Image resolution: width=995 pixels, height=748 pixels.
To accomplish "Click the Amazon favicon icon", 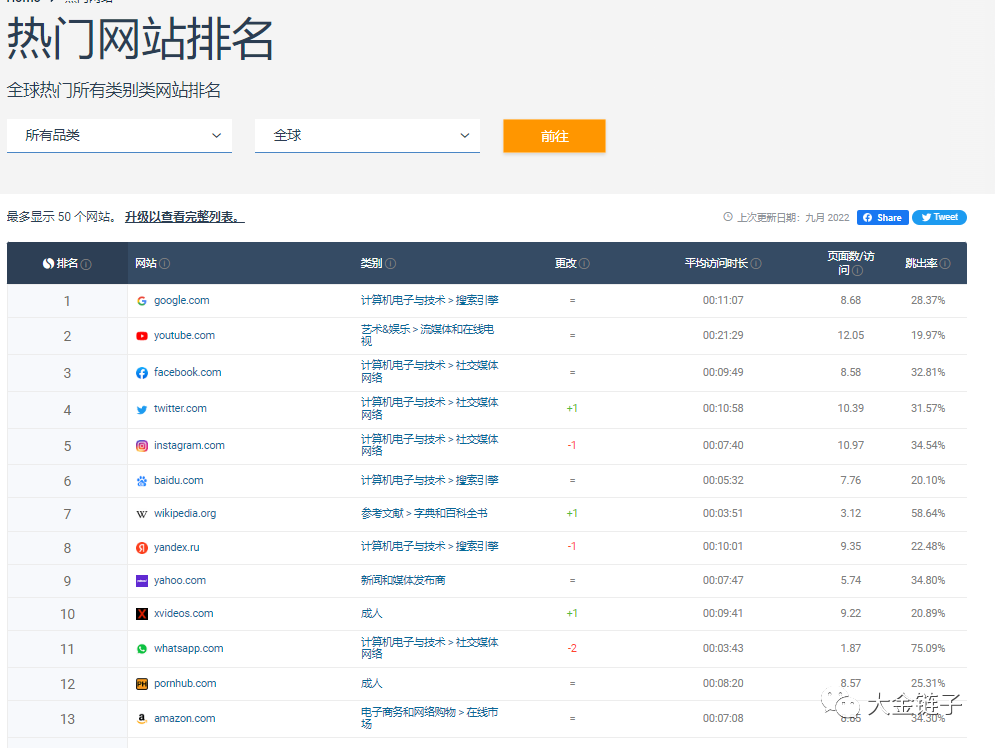I will (142, 719).
